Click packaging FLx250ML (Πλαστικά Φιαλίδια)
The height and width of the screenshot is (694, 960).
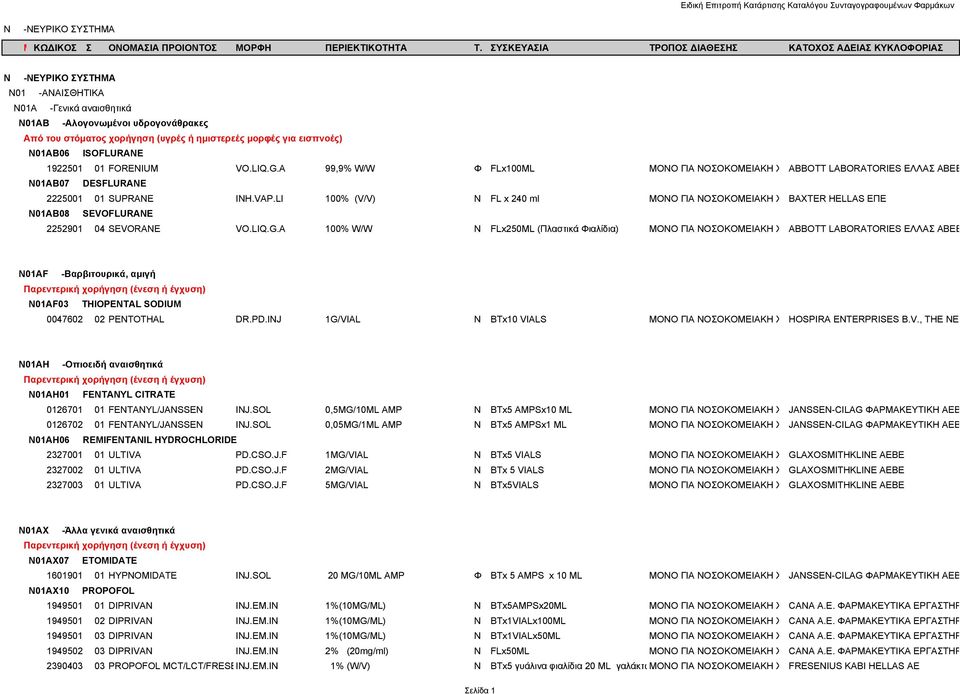[x=554, y=229]
